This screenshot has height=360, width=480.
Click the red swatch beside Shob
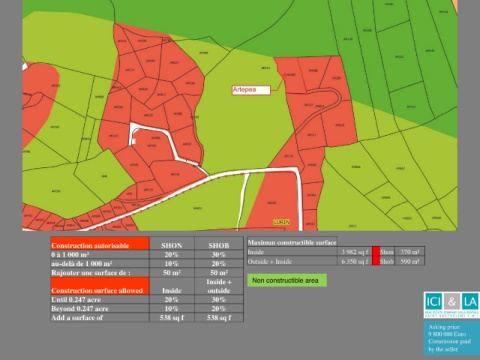pyautogui.click(x=376, y=261)
